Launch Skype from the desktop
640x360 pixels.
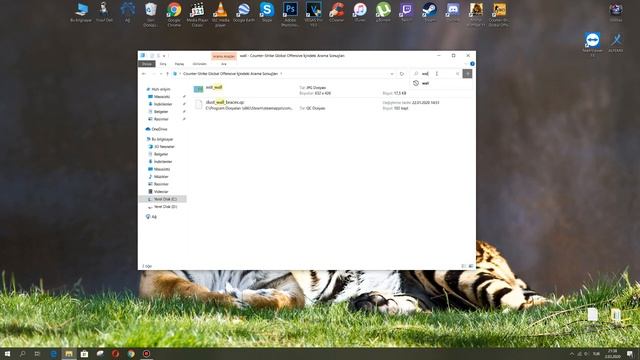click(267, 12)
